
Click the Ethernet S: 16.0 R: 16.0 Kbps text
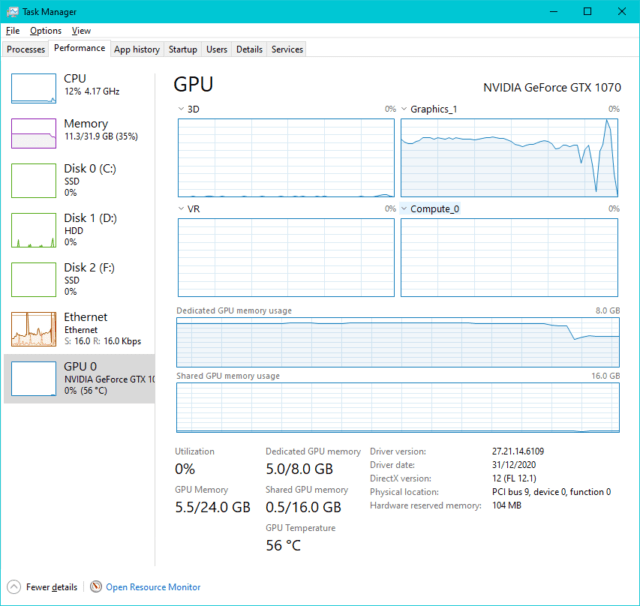click(x=102, y=341)
